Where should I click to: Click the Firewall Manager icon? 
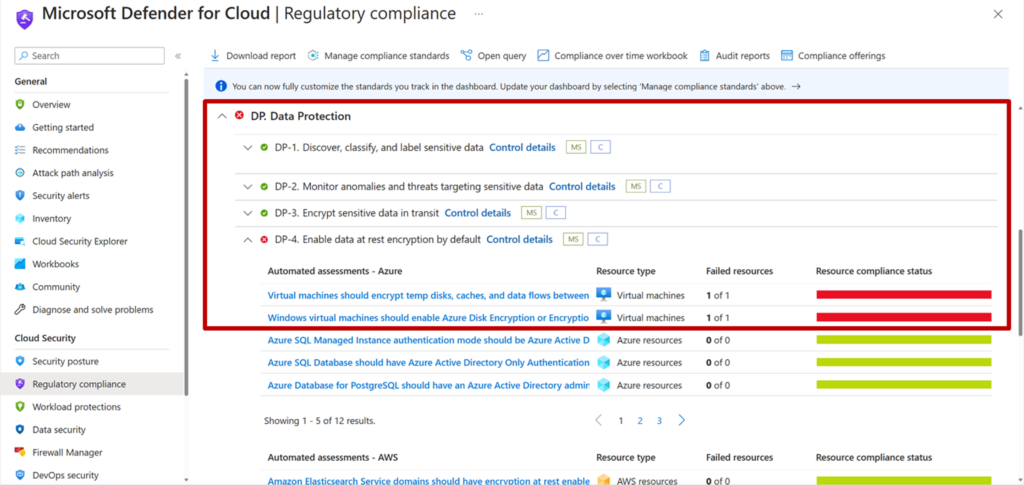[20, 452]
